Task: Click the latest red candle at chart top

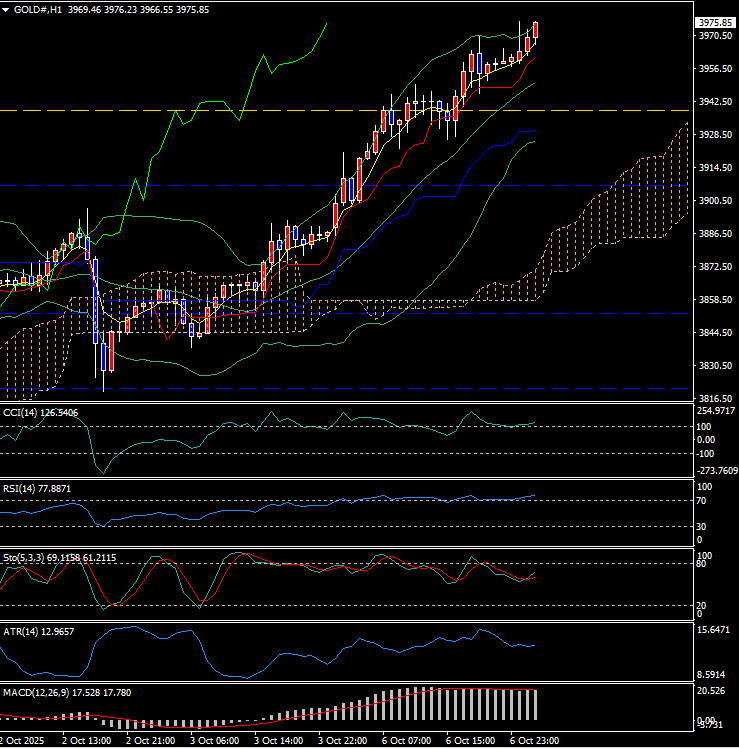Action: tap(536, 31)
